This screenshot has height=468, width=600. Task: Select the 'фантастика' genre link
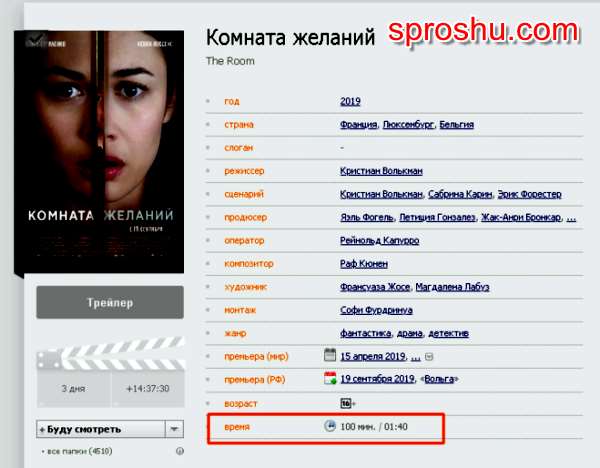tap(365, 333)
